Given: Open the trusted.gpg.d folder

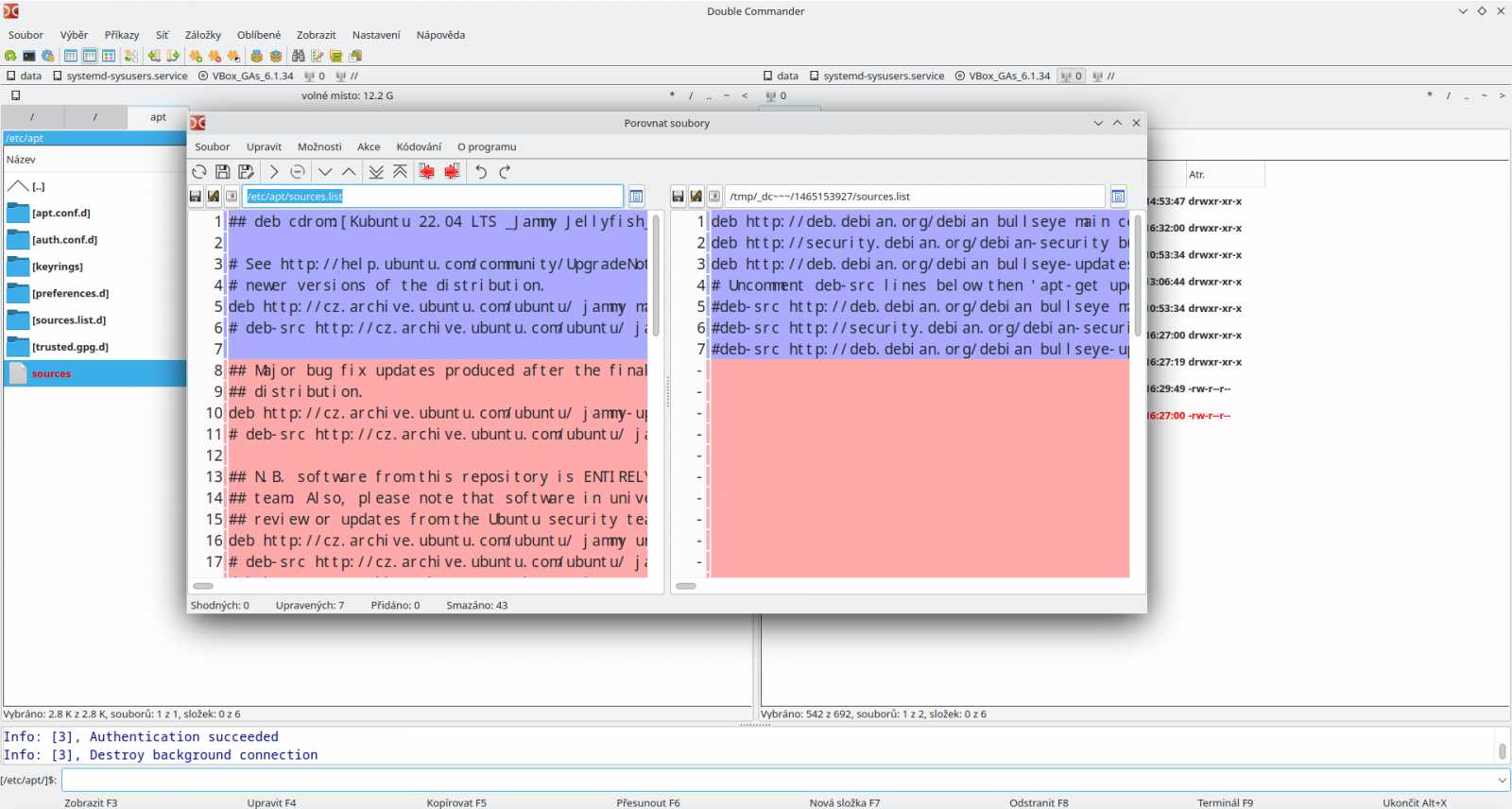Looking at the screenshot, I should tap(70, 347).
